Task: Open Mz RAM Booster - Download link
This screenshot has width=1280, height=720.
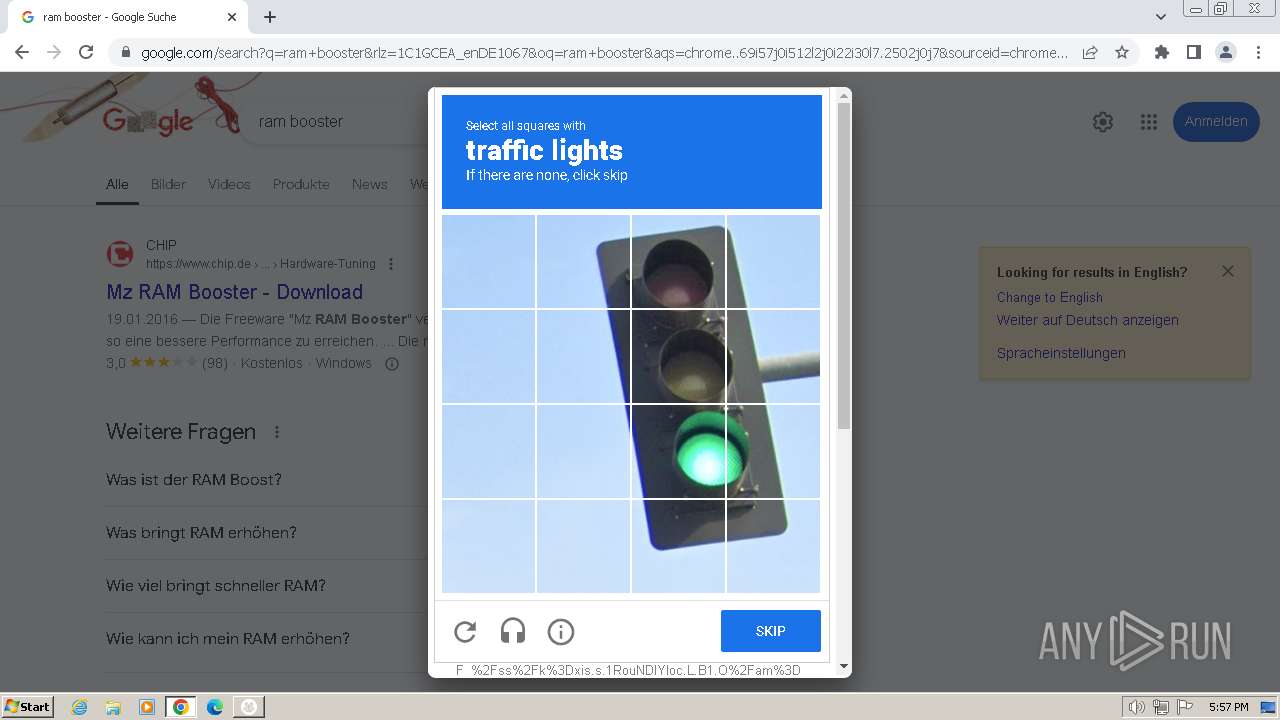Action: [234, 292]
